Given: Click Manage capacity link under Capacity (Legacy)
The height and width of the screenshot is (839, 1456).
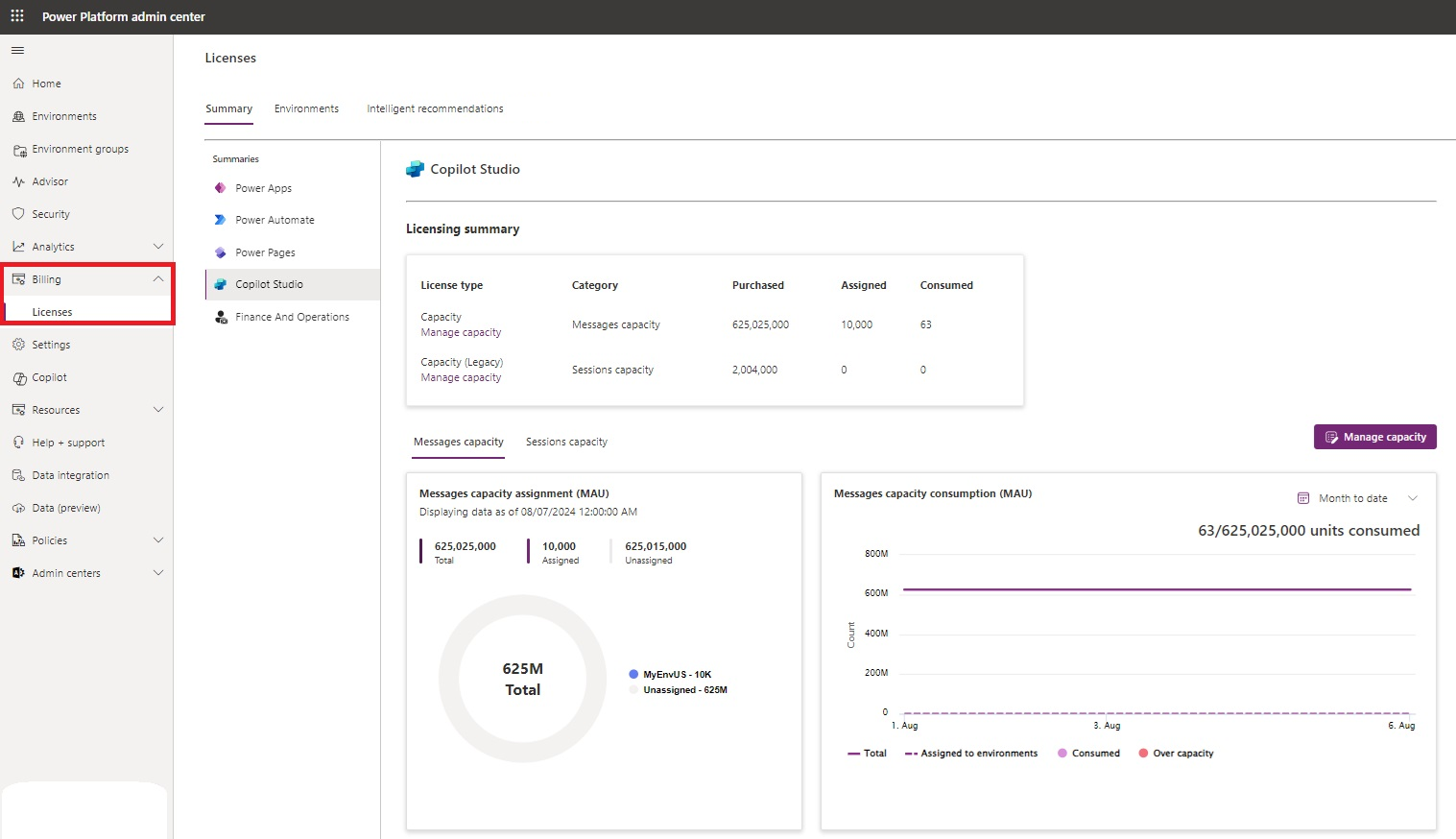Looking at the screenshot, I should coord(461,377).
